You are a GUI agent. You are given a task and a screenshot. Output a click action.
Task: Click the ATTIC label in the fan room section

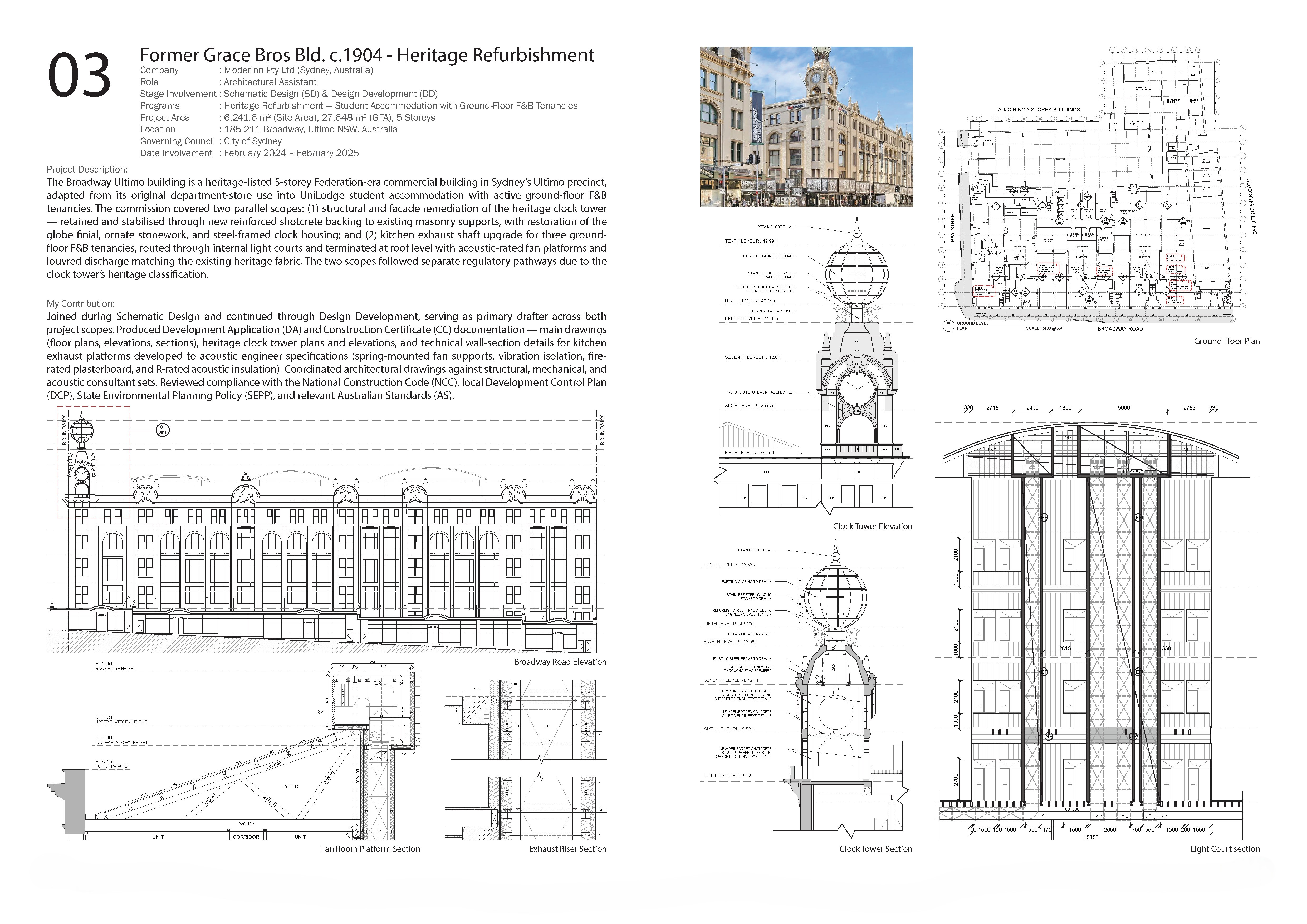pos(291,786)
